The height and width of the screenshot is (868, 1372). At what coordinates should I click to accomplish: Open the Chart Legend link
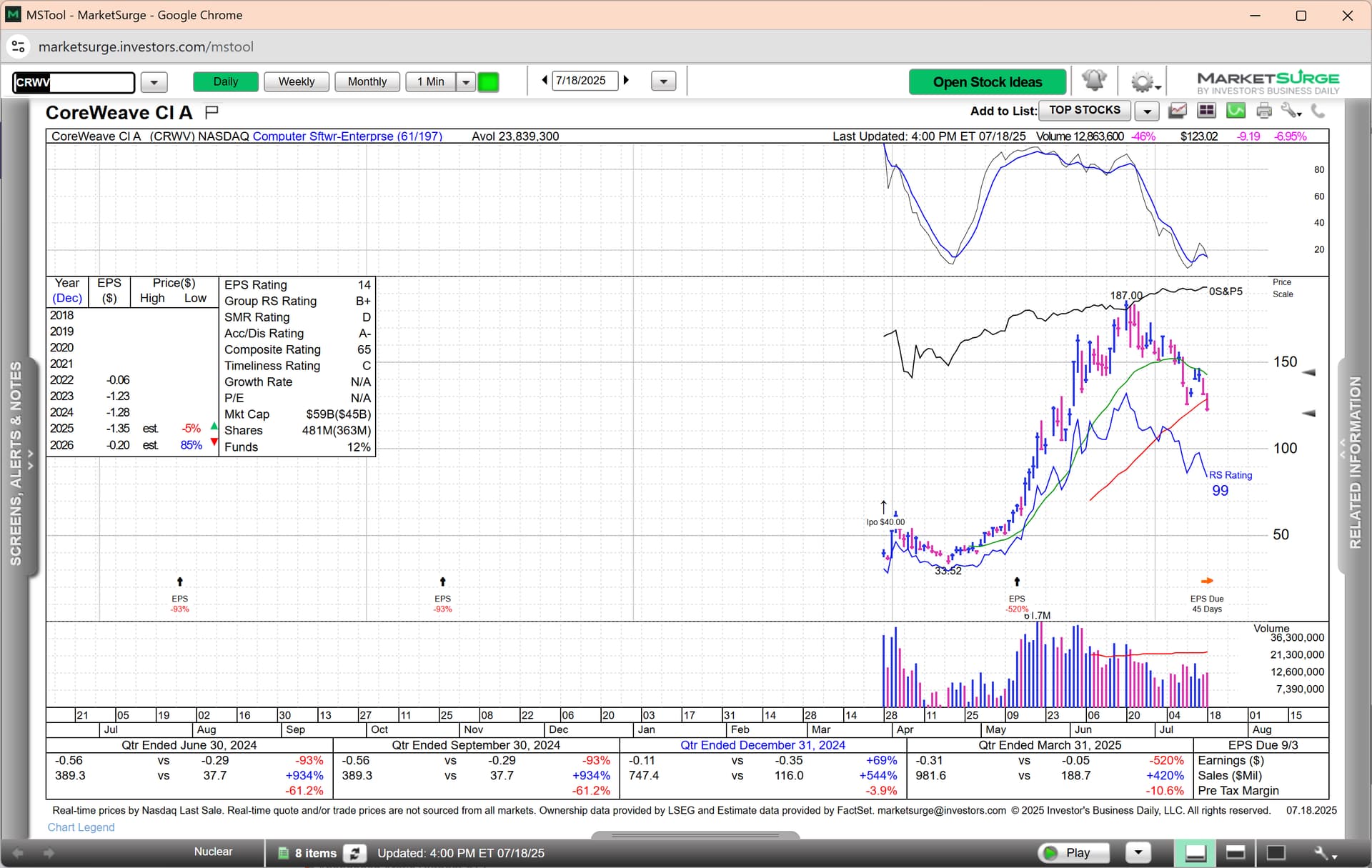(81, 827)
